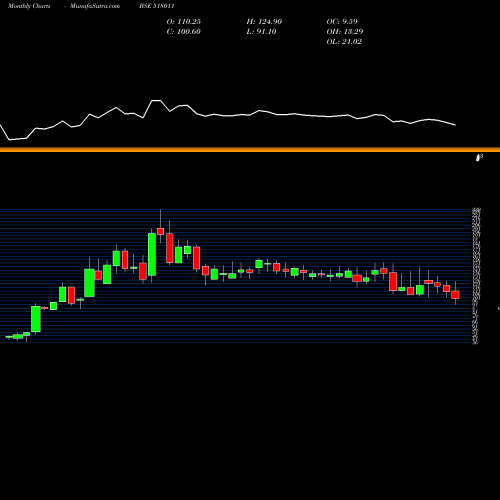Image resolution: width=500 pixels, height=500 pixels.
Task: Click the close value "C: 100.60"
Action: pyautogui.click(x=184, y=32)
